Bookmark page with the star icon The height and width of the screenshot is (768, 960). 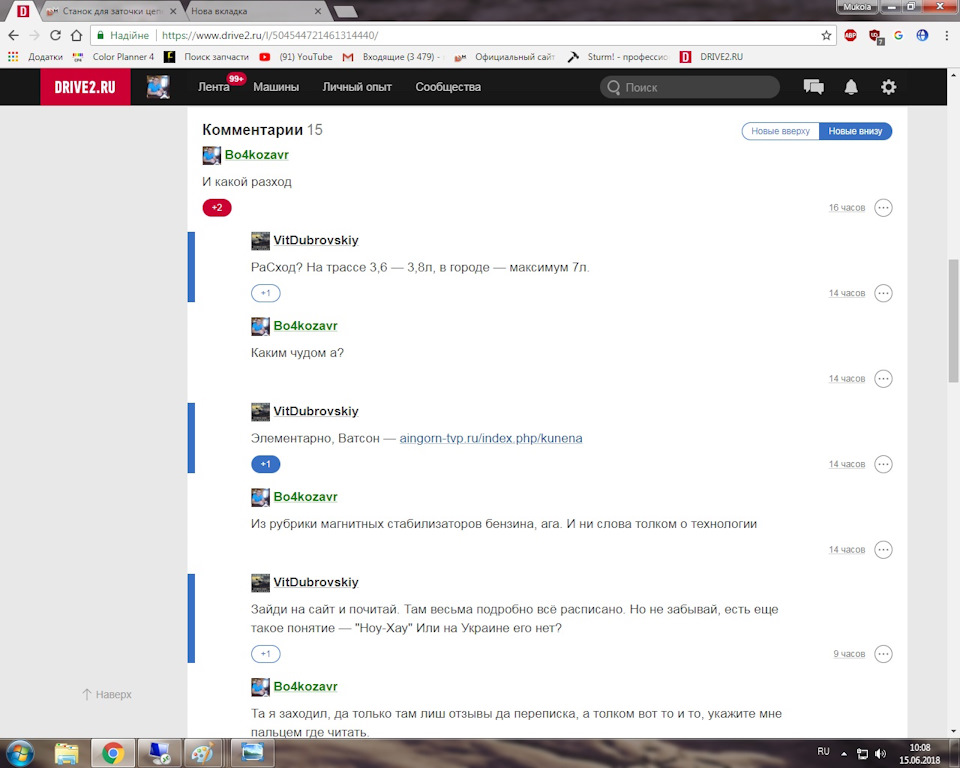[826, 36]
